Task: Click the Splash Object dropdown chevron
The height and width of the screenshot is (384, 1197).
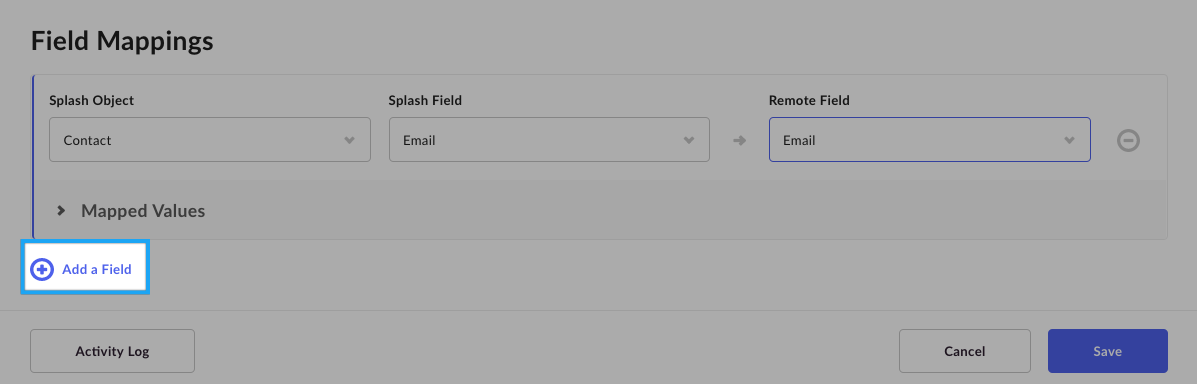Action: click(350, 140)
